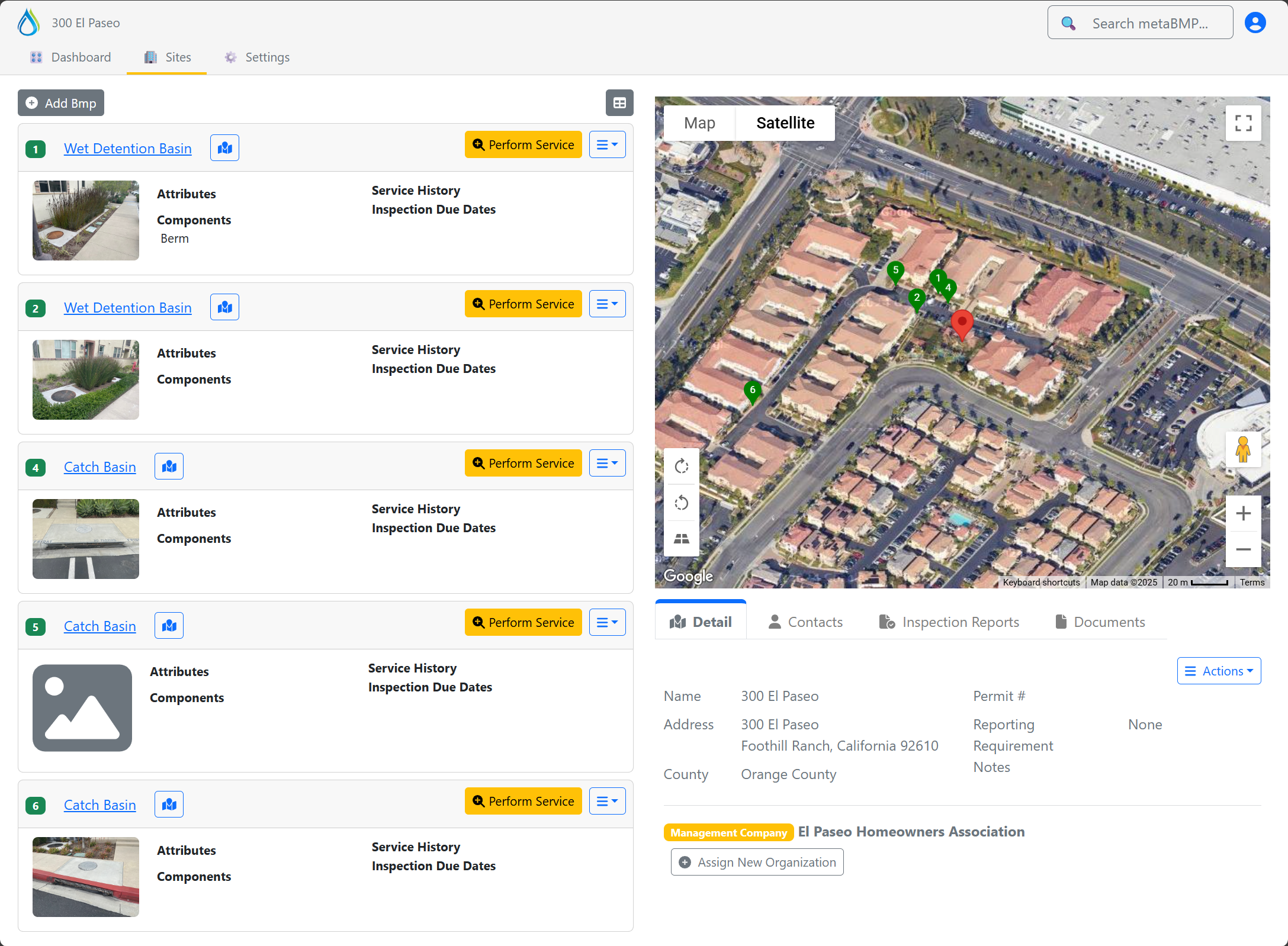Click green map marker 2
The height and width of the screenshot is (946, 1288).
[x=917, y=300]
